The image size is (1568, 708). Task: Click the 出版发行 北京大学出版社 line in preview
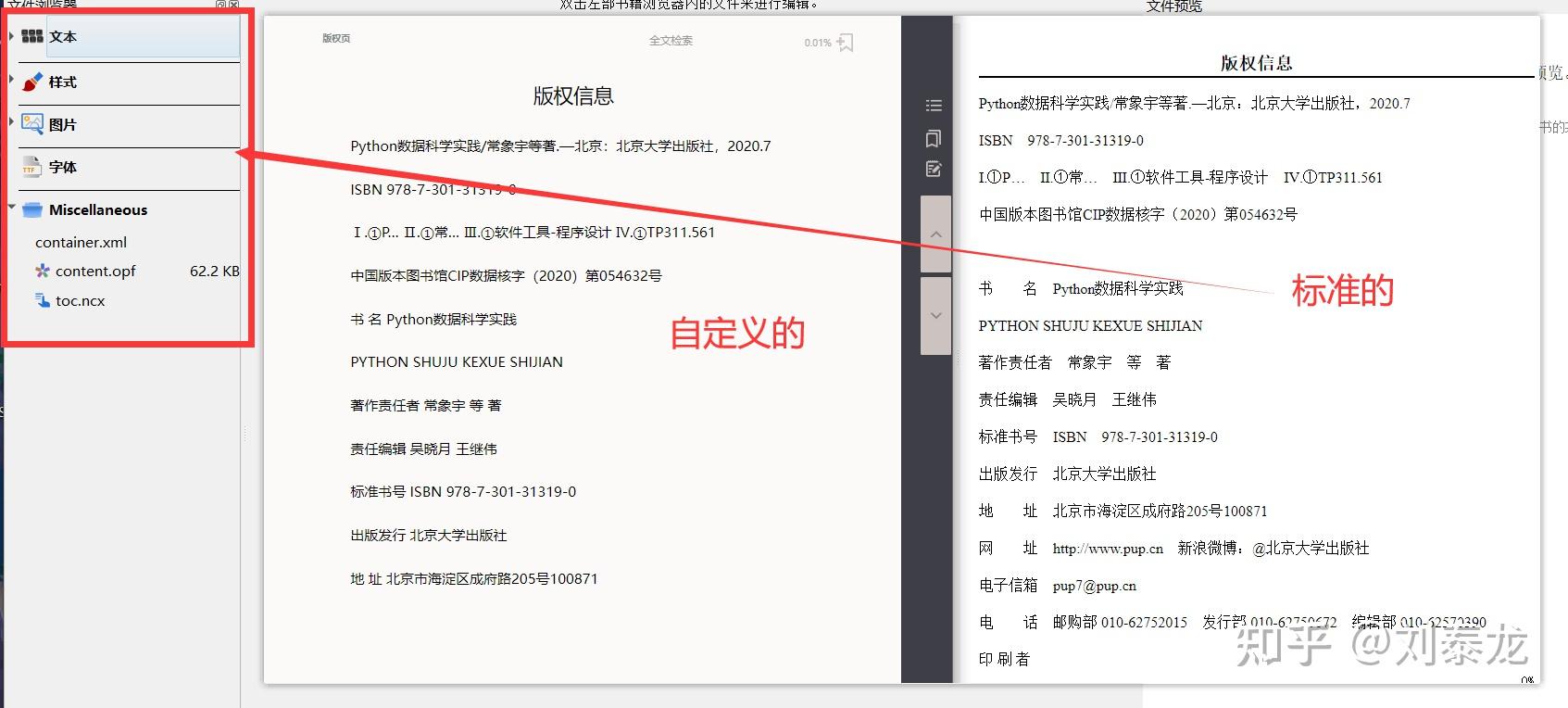(1068, 474)
